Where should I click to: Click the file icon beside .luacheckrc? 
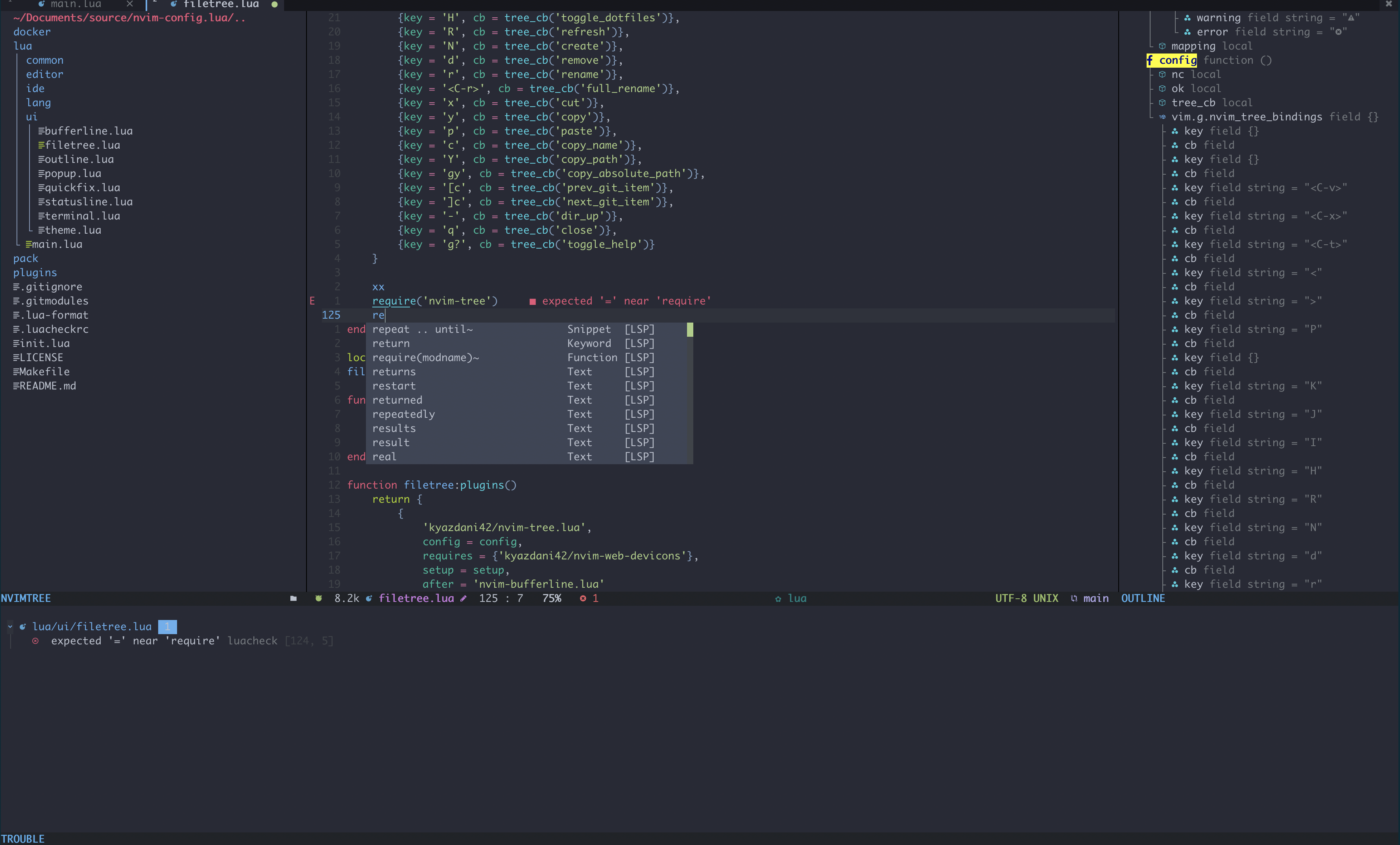click(17, 330)
